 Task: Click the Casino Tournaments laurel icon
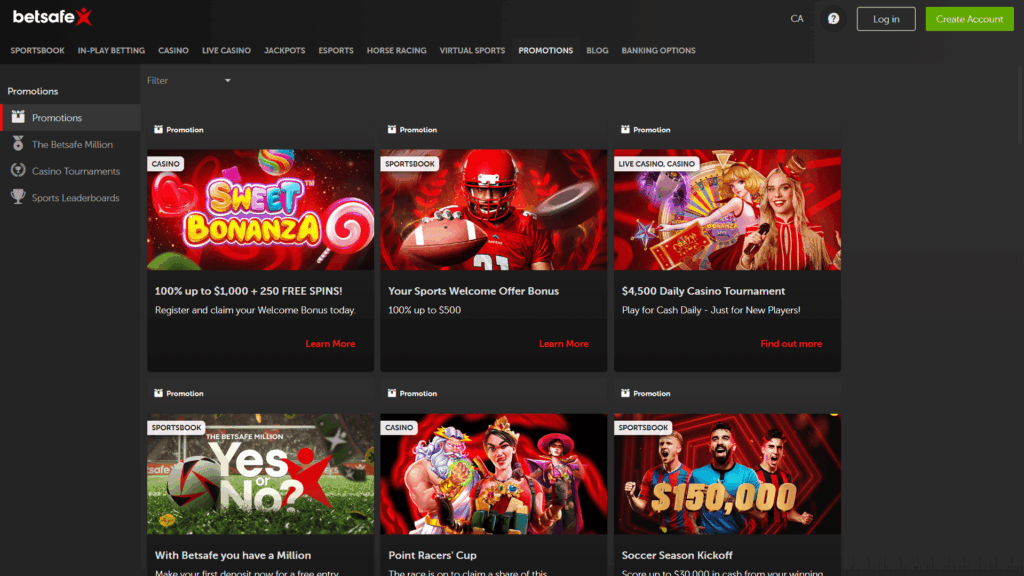point(18,170)
